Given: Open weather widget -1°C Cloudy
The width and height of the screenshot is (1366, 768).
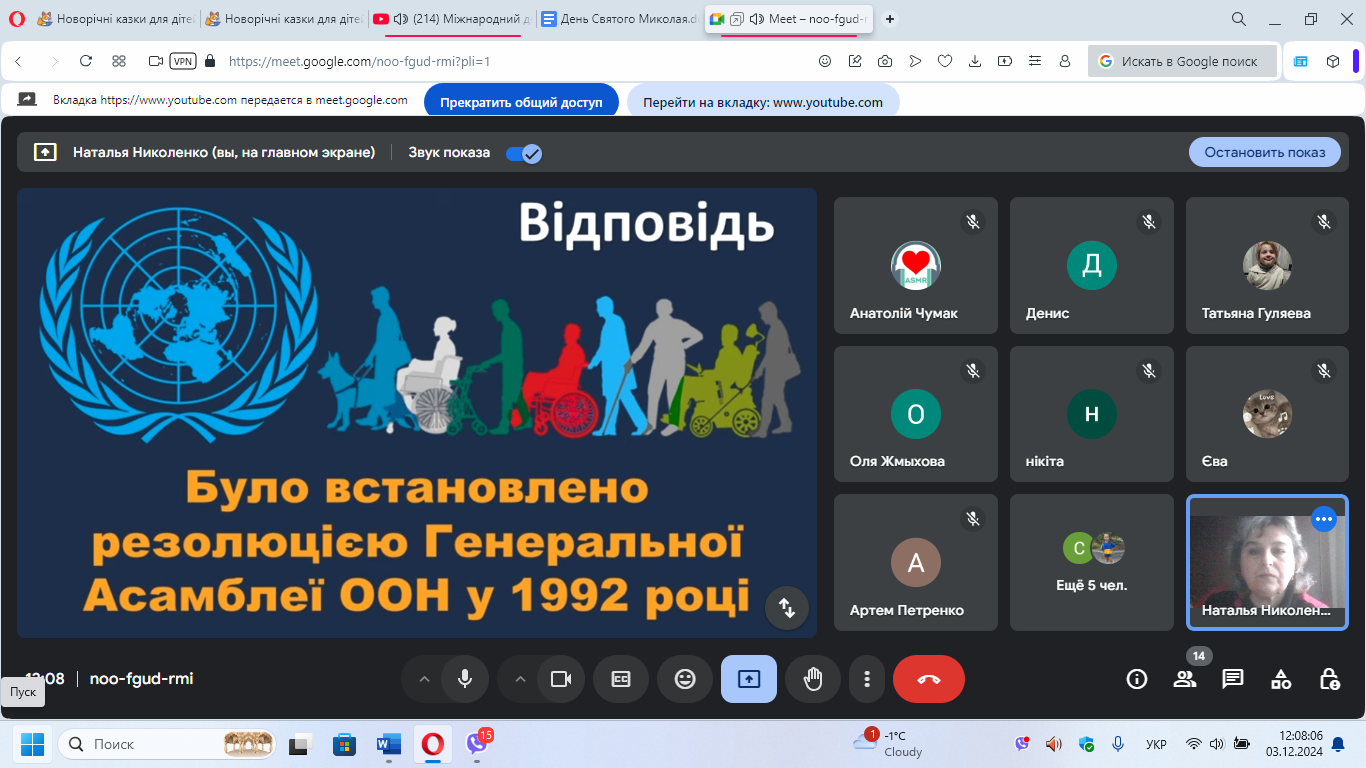Looking at the screenshot, I should 888,744.
